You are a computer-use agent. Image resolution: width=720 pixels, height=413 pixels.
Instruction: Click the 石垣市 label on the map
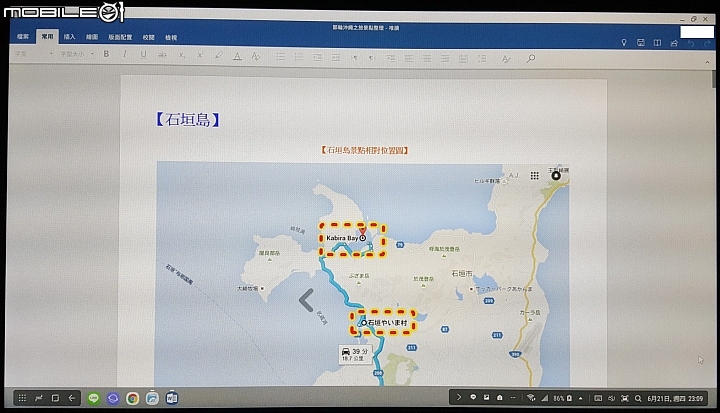tap(461, 273)
